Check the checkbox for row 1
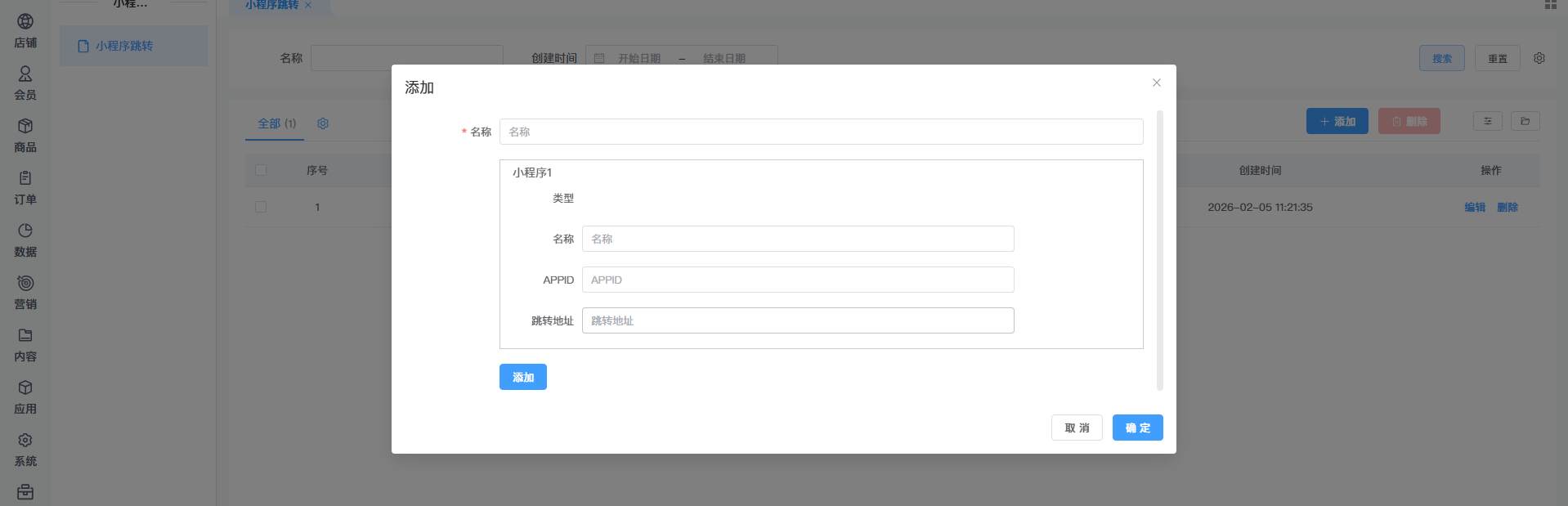Screen dimensions: 1568x506 [261, 207]
